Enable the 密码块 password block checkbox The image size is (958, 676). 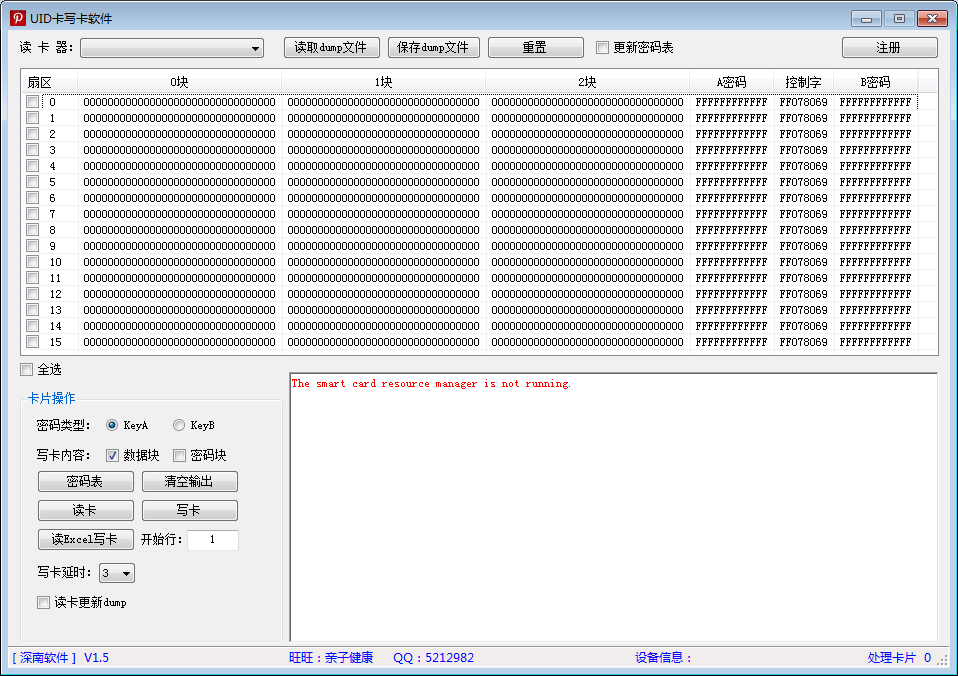(x=180, y=455)
